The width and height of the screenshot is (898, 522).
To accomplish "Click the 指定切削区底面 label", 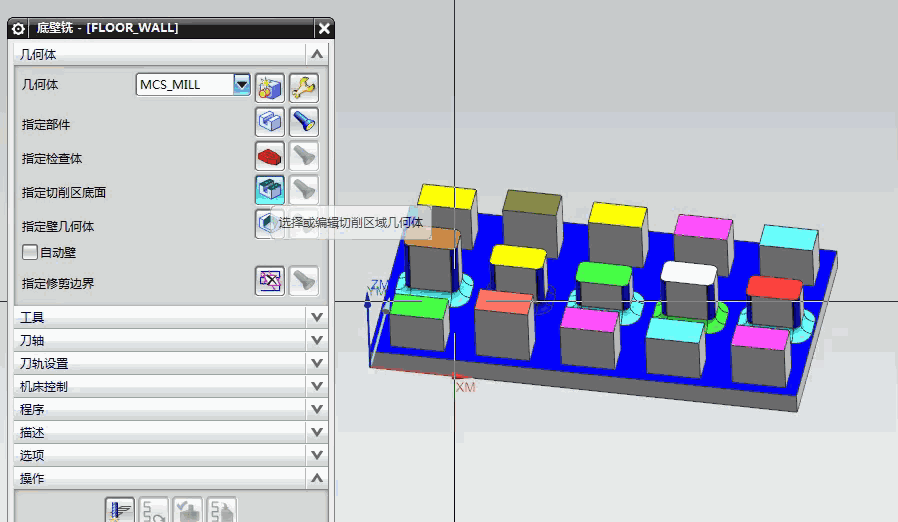I will pos(64,193).
